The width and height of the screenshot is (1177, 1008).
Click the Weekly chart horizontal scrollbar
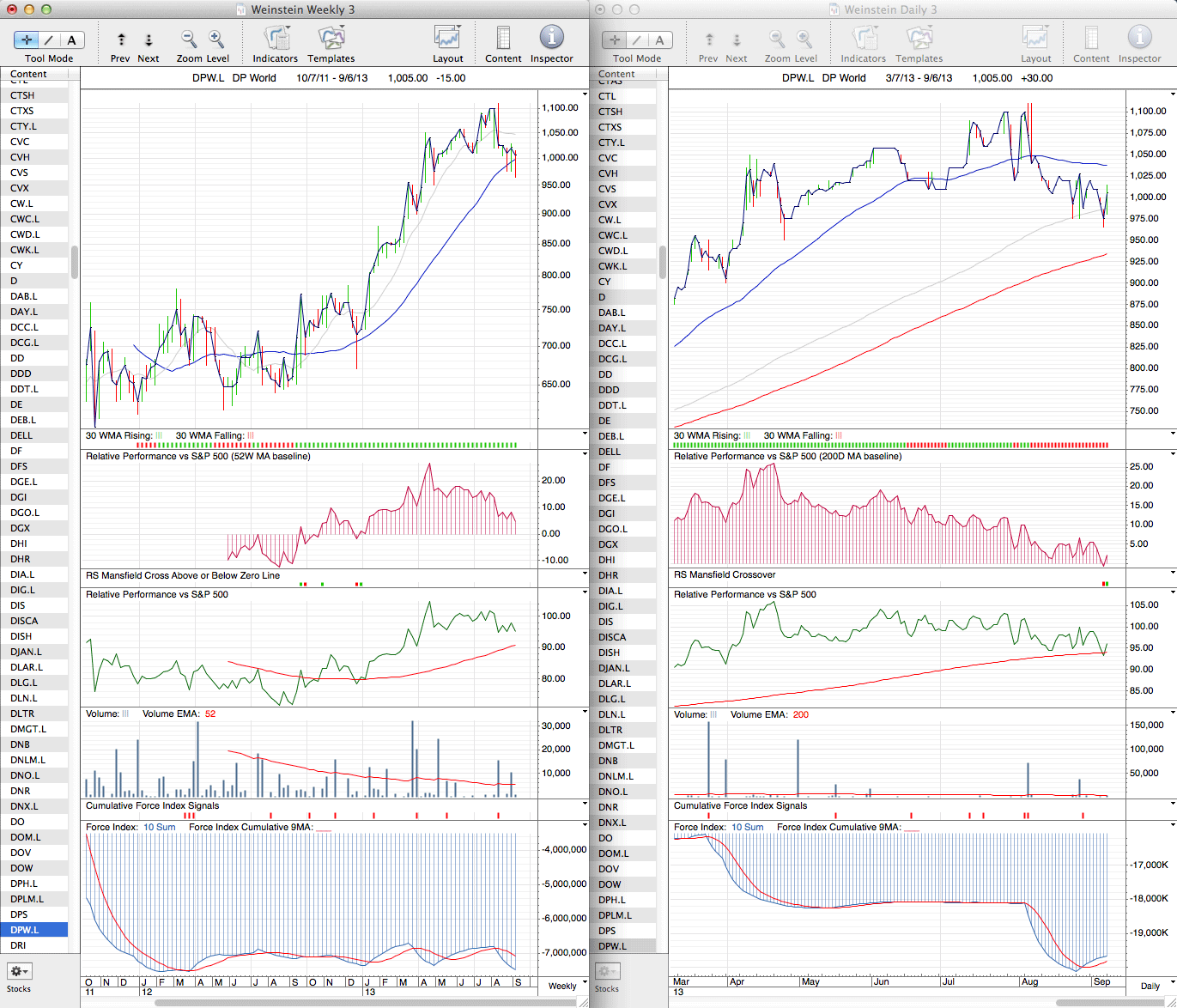[343, 1003]
